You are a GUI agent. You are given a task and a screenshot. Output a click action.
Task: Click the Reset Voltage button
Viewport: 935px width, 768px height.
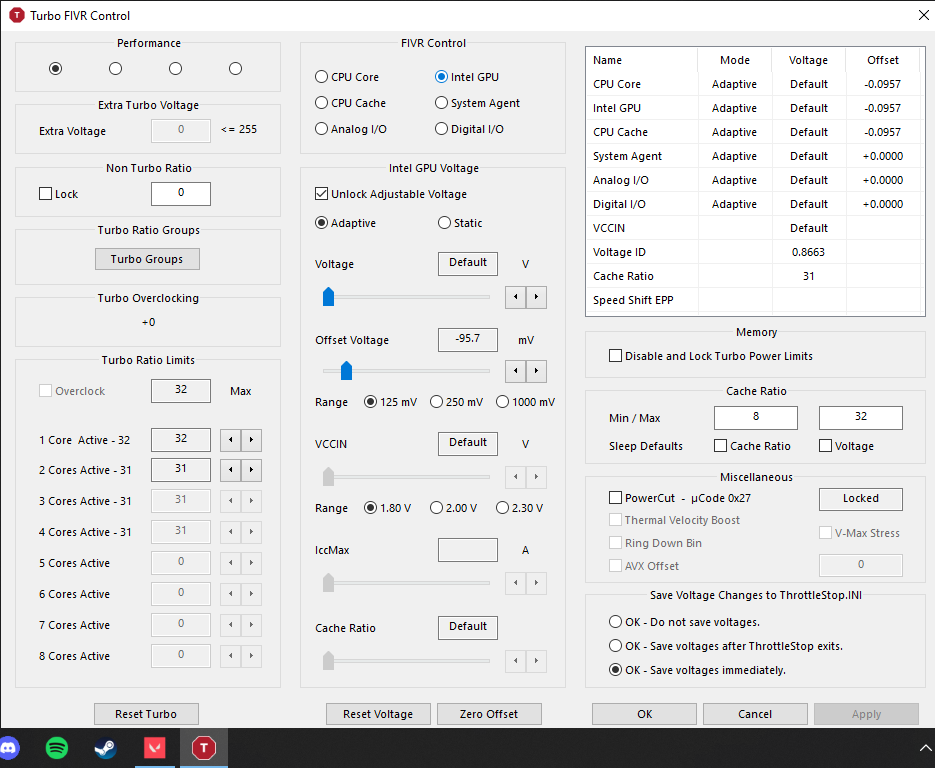(x=378, y=714)
